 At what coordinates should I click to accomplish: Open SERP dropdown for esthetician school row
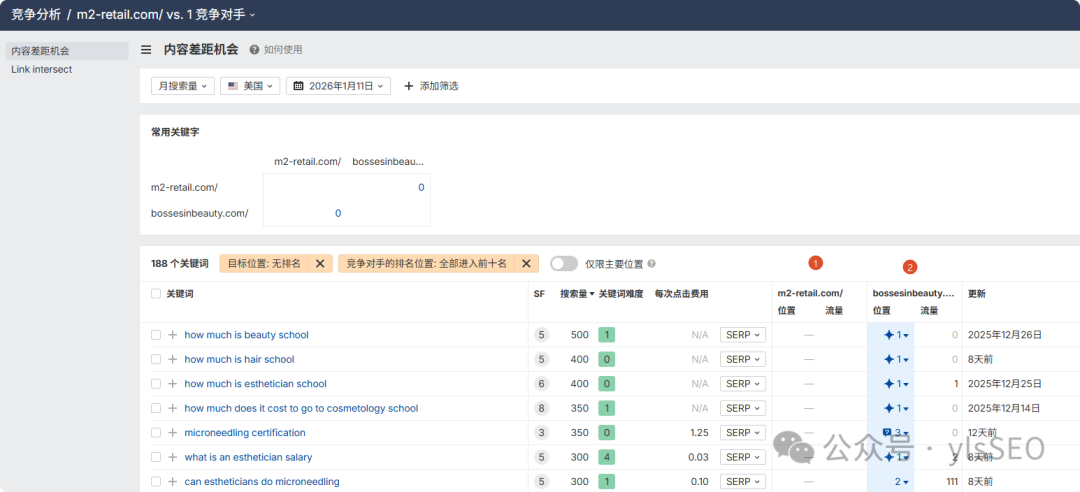(x=742, y=384)
